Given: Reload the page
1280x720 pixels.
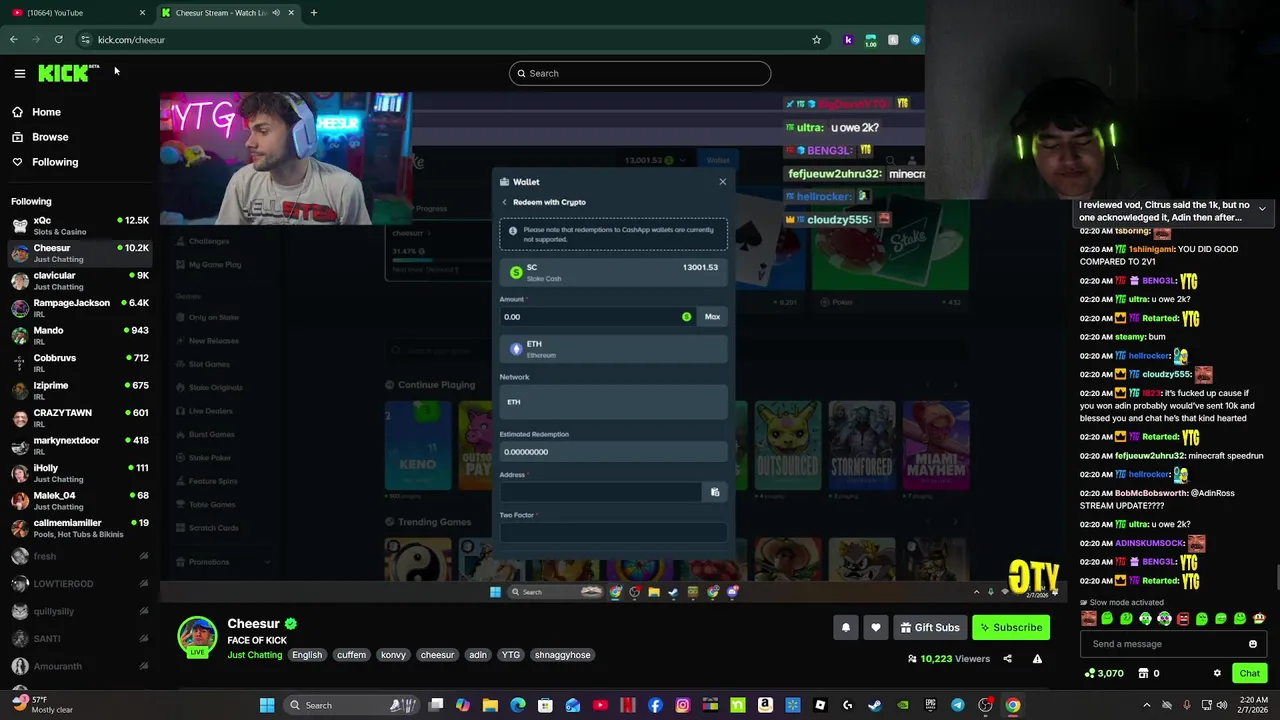Looking at the screenshot, I should [58, 40].
